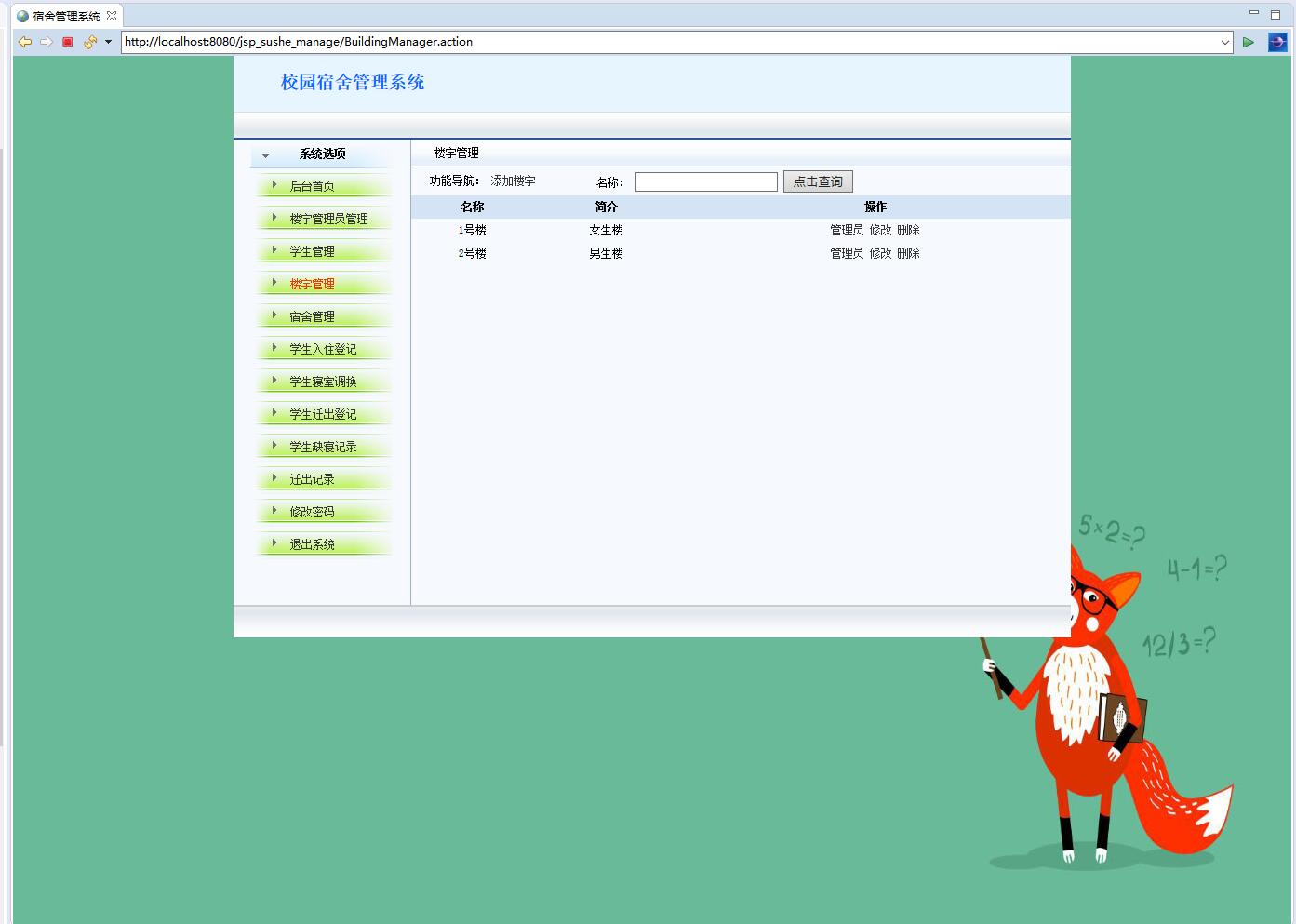Click the 简介 column header
Viewport: 1296px width, 924px height.
point(606,207)
